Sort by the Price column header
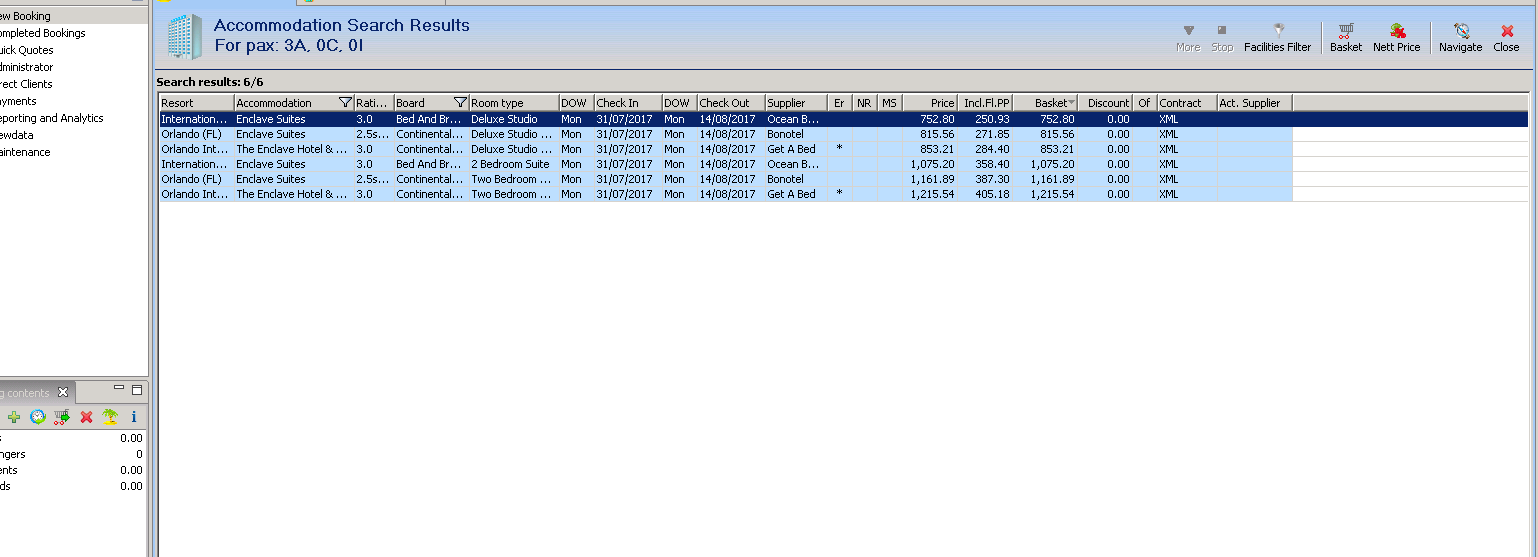This screenshot has height=557, width=1538. click(x=930, y=103)
